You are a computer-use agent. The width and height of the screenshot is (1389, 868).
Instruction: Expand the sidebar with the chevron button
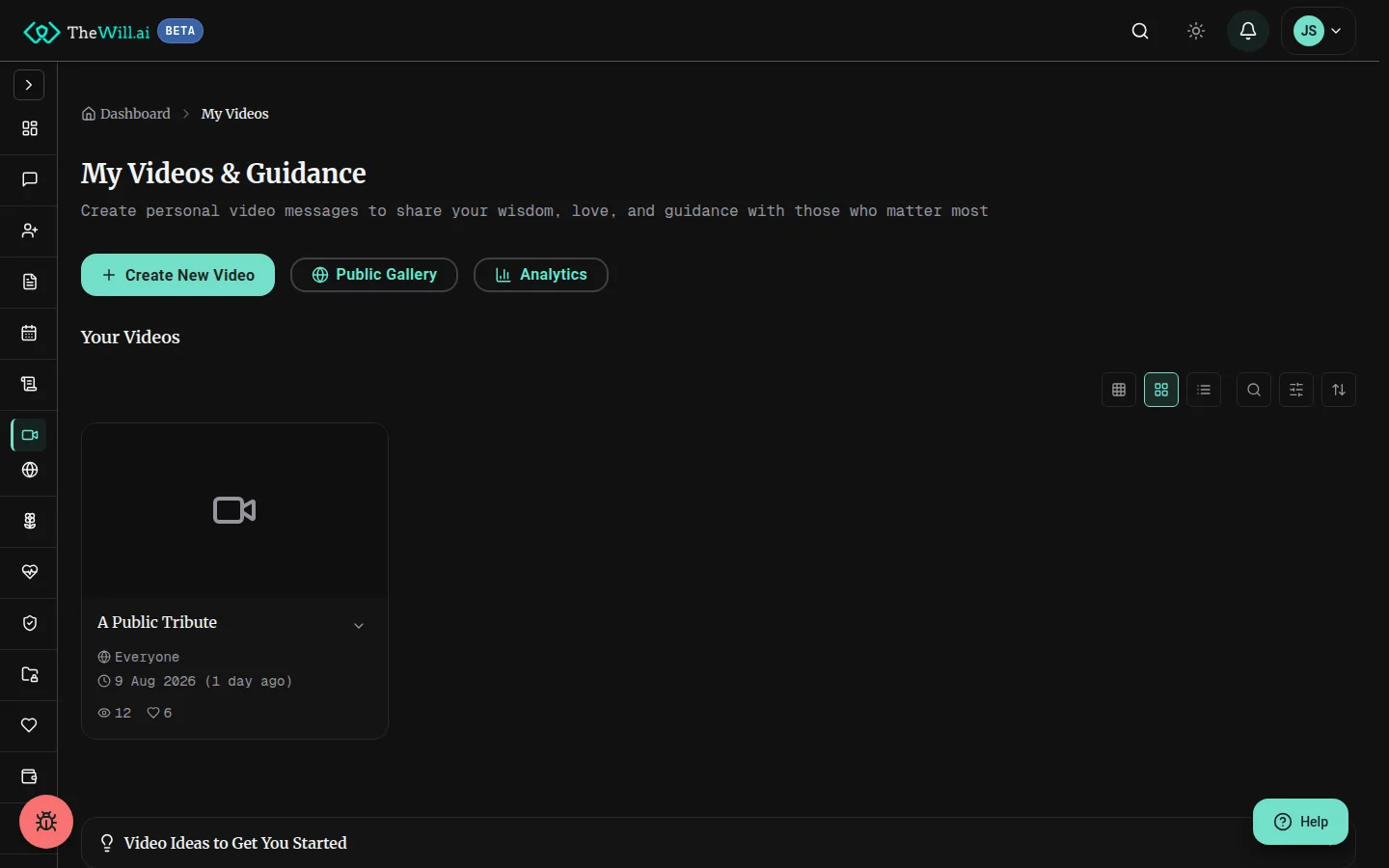pyautogui.click(x=29, y=85)
